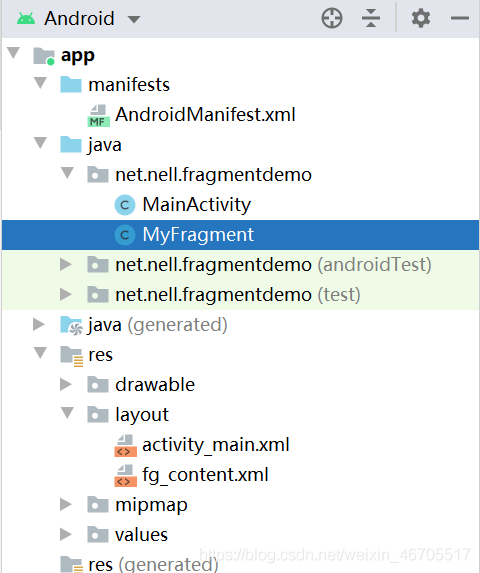Screen dimensions: 480x573
Task: Click the AndroidManifest.xml file icon
Action: (x=98, y=115)
